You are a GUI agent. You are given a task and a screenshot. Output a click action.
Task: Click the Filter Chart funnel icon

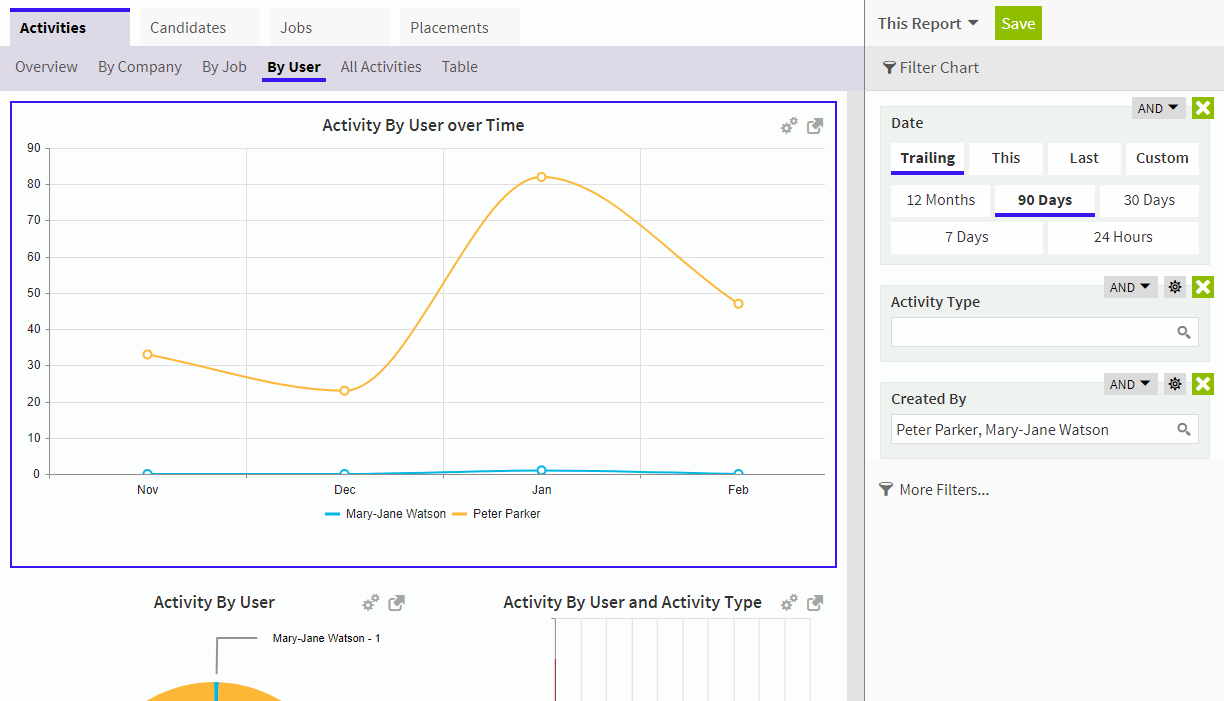(x=889, y=68)
